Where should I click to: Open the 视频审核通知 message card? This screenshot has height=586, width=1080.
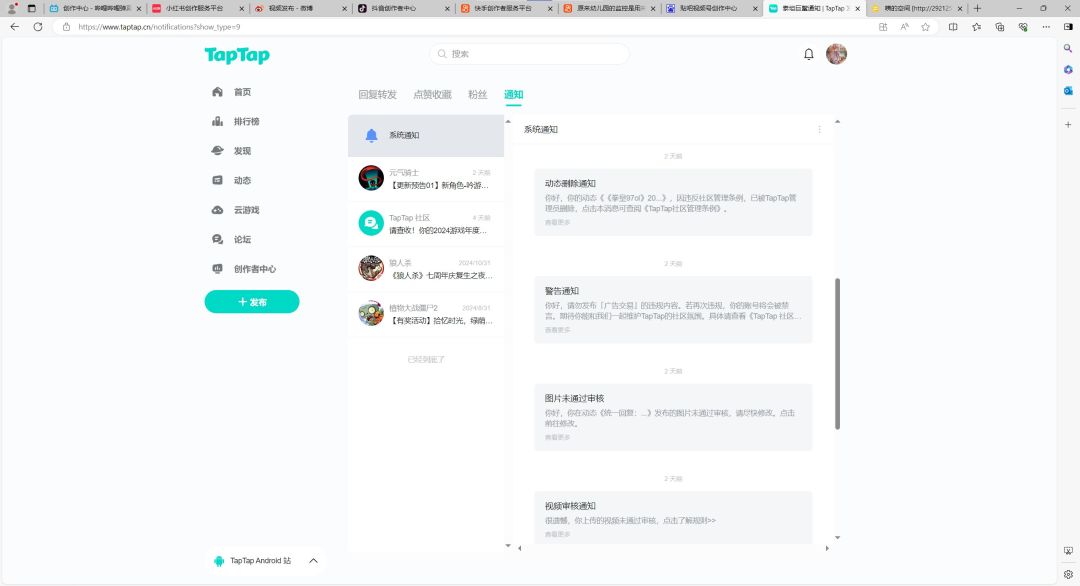pyautogui.click(x=673, y=517)
